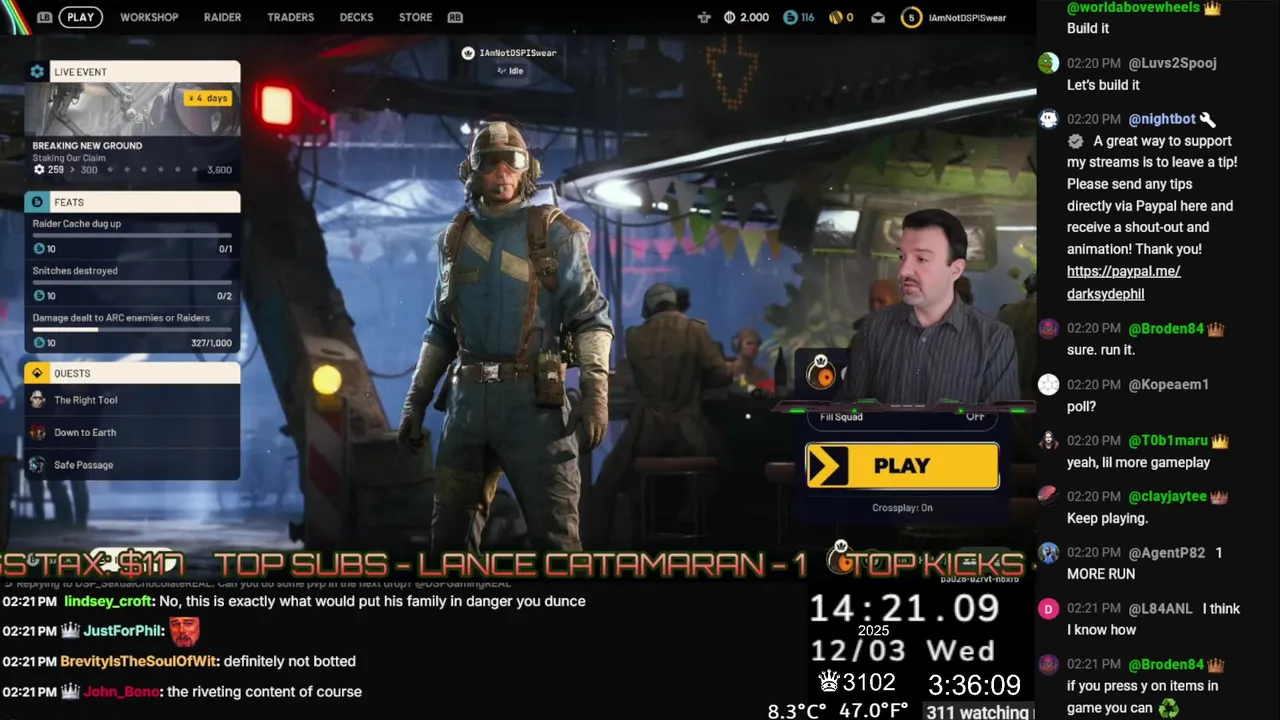Click the Idle status under player nameplate
Screen dimensions: 1280x720
[510, 71]
